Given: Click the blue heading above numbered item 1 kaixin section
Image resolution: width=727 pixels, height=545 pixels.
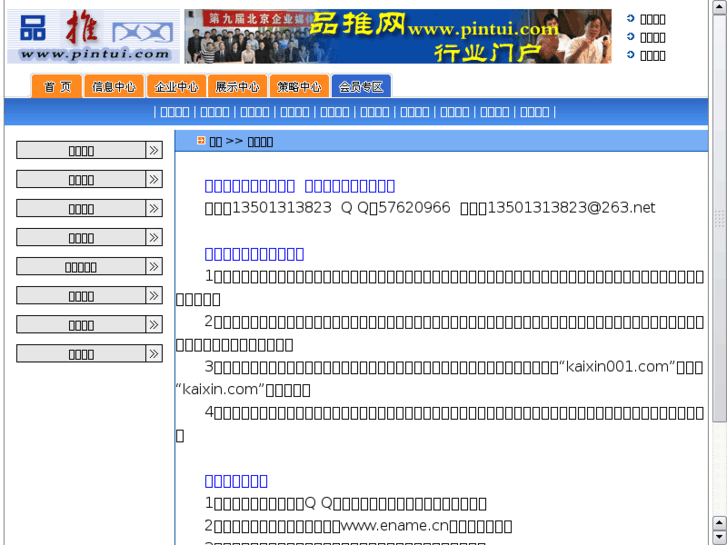Looking at the screenshot, I should 254,254.
